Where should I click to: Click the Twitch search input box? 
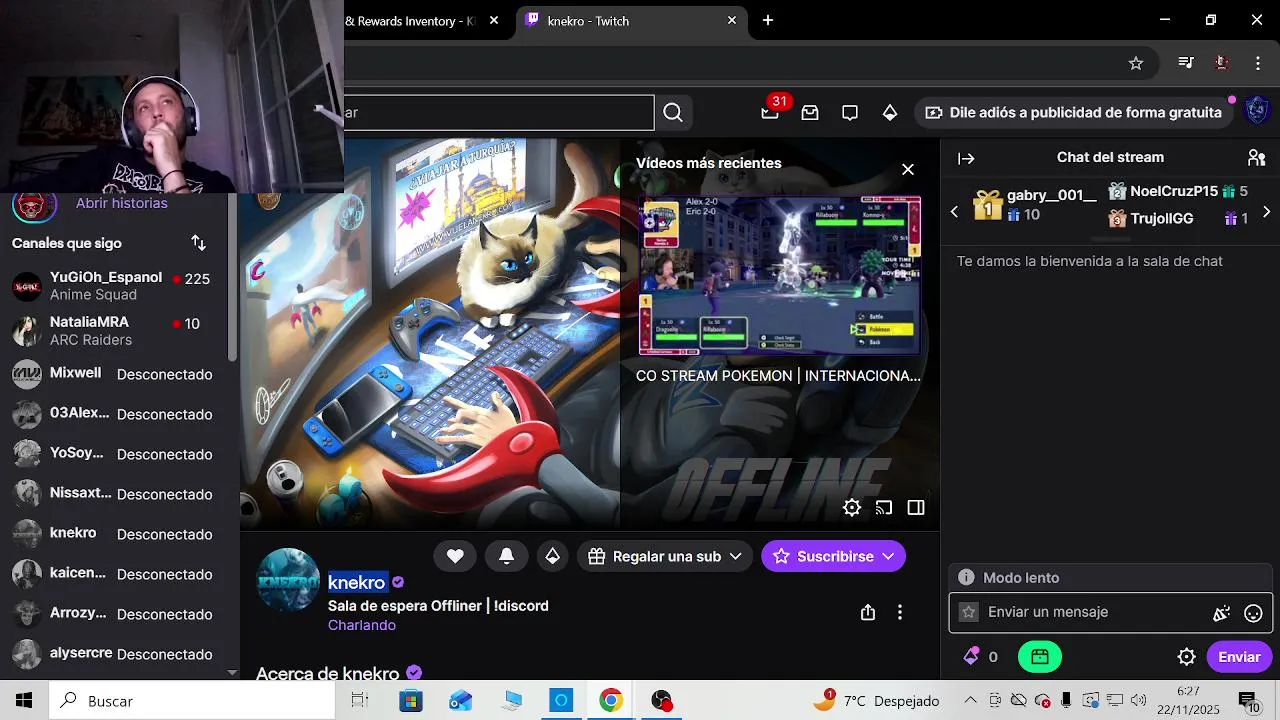(x=498, y=113)
